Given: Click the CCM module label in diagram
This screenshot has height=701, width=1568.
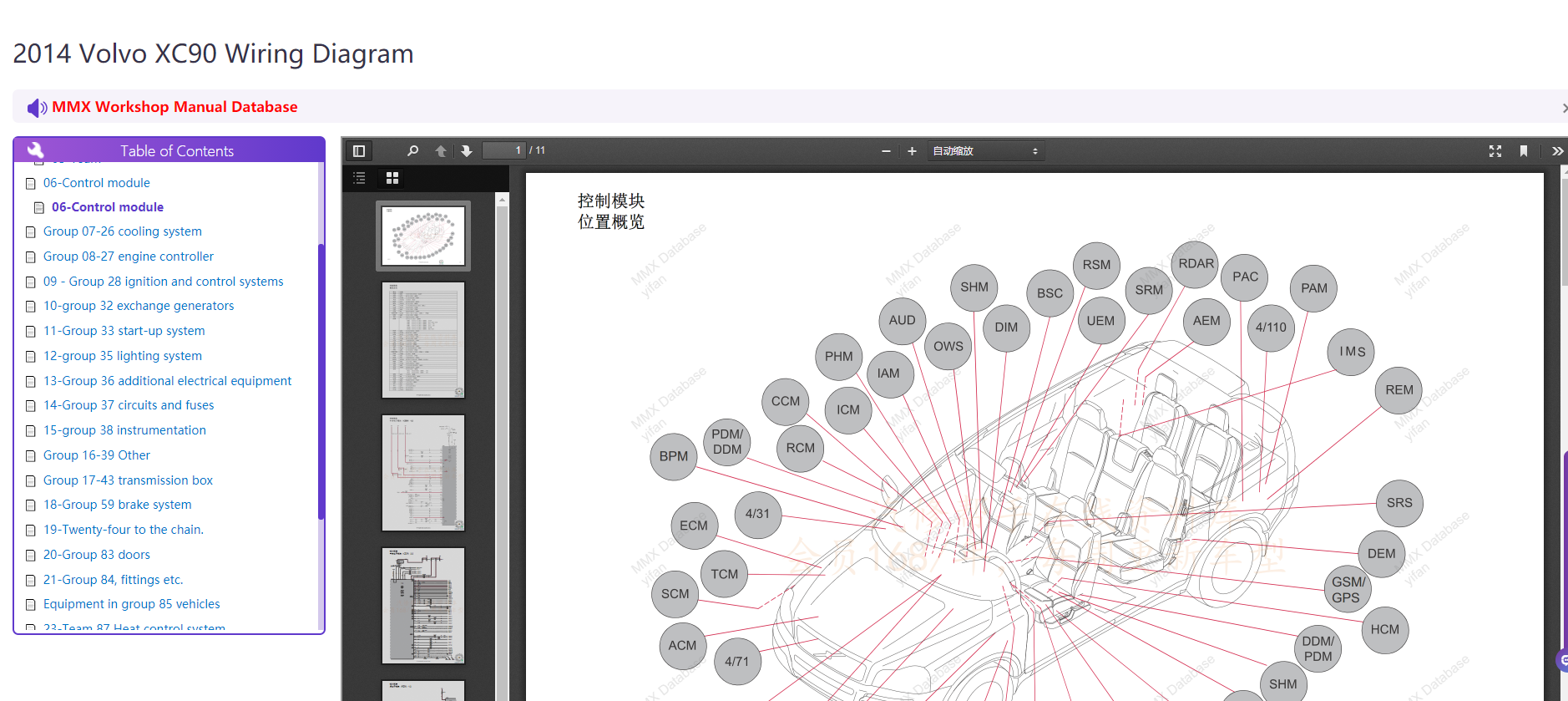Looking at the screenshot, I should pyautogui.click(x=785, y=401).
